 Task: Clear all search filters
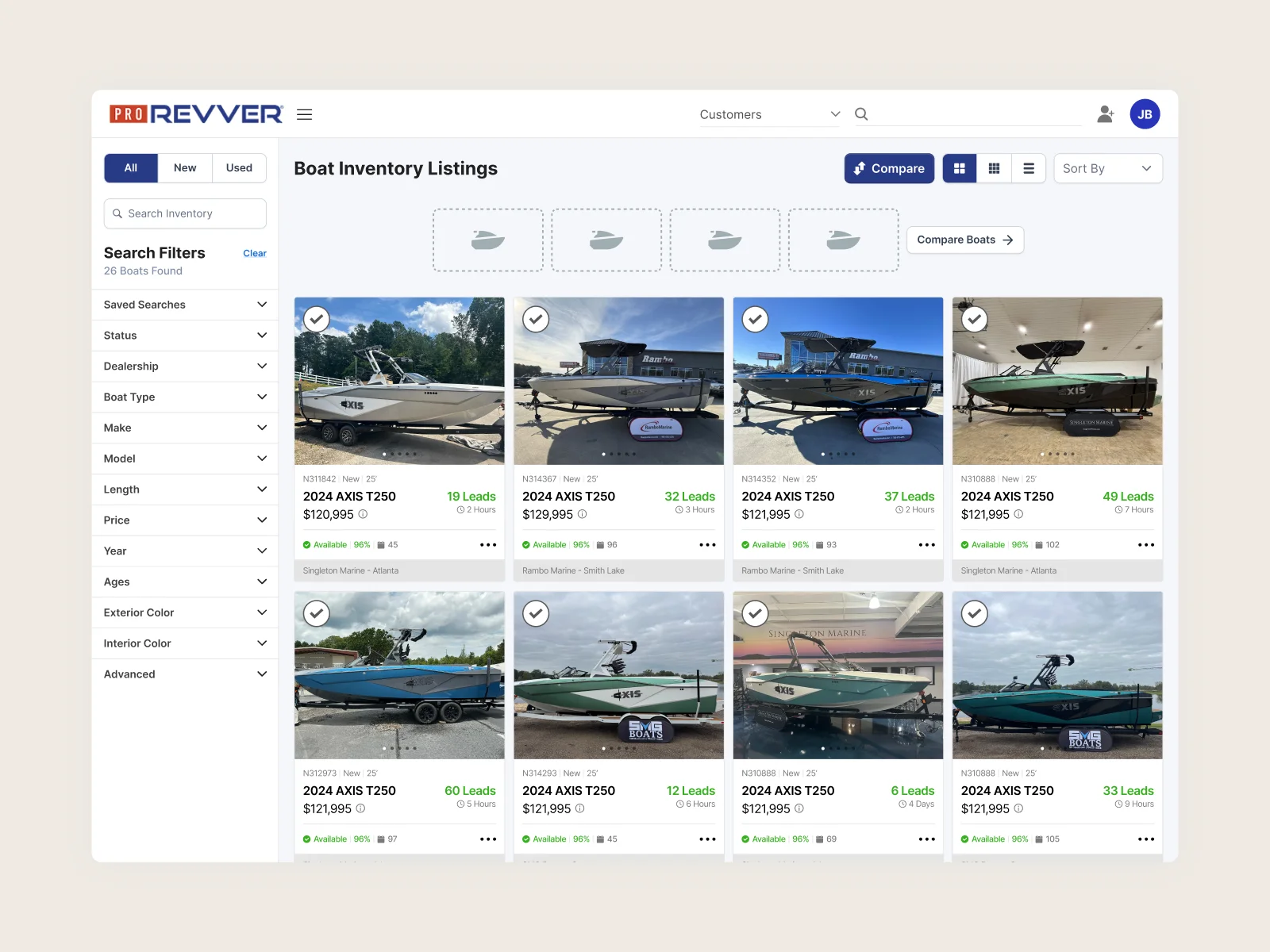254,253
